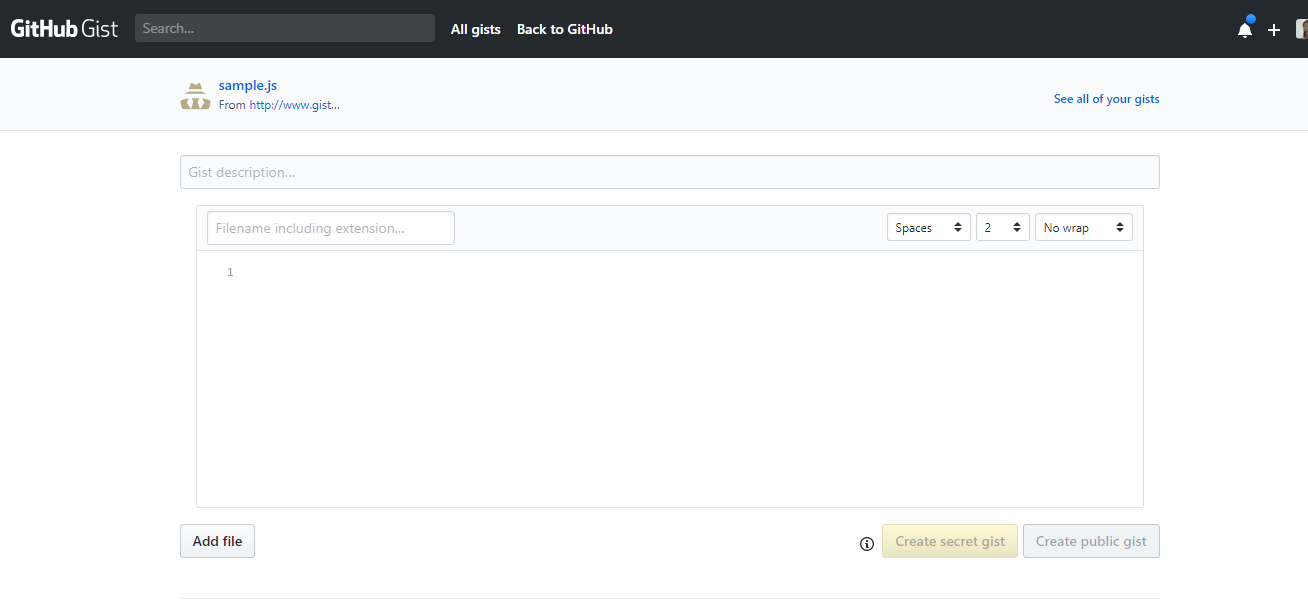Open the indent size dropdown showing 2
Screen dimensions: 1308x610
click(1002, 227)
